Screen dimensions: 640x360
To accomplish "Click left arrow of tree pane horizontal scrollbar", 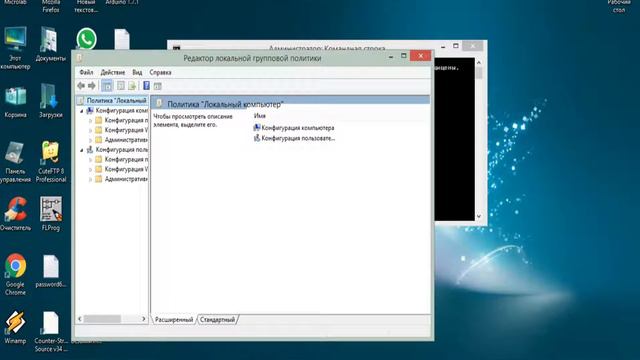I will pyautogui.click(x=80, y=319).
